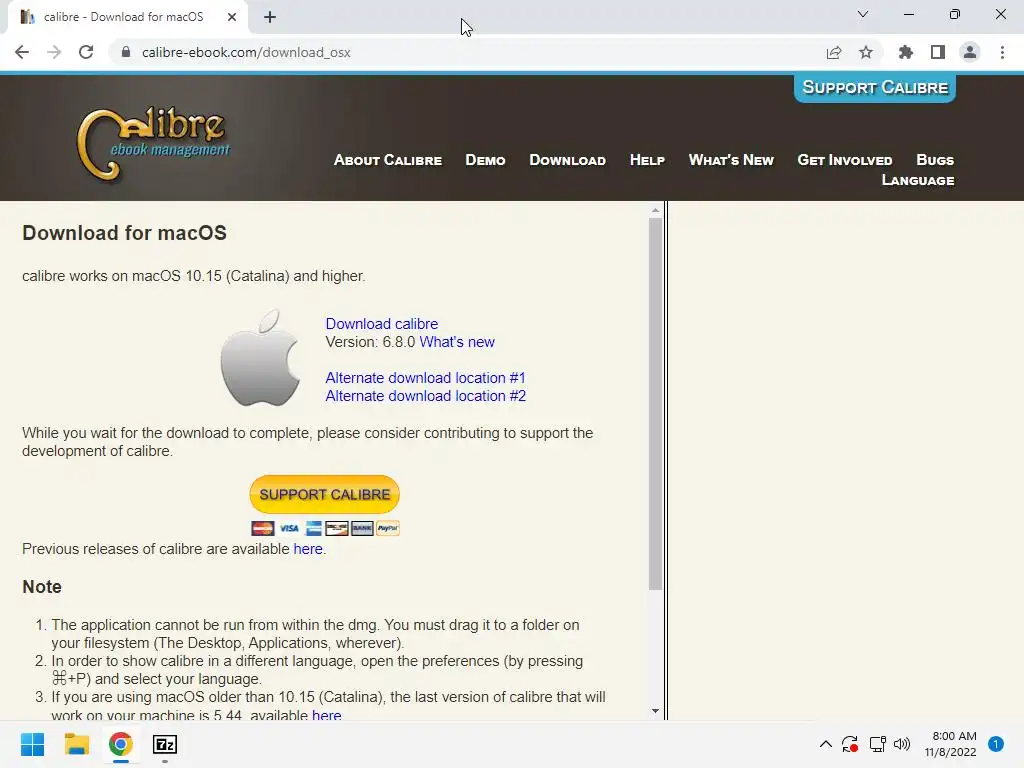Click Alternate download location #2

click(x=425, y=396)
